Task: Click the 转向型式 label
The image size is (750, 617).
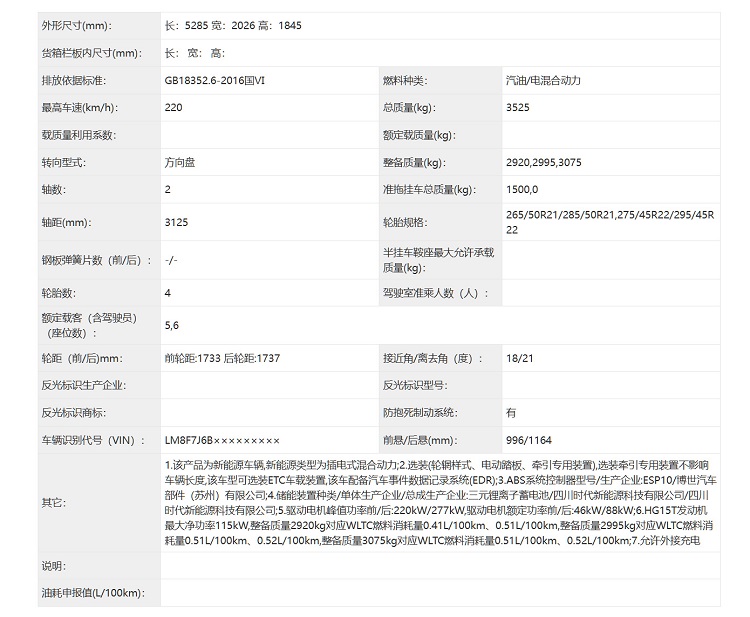Action: [x=64, y=163]
